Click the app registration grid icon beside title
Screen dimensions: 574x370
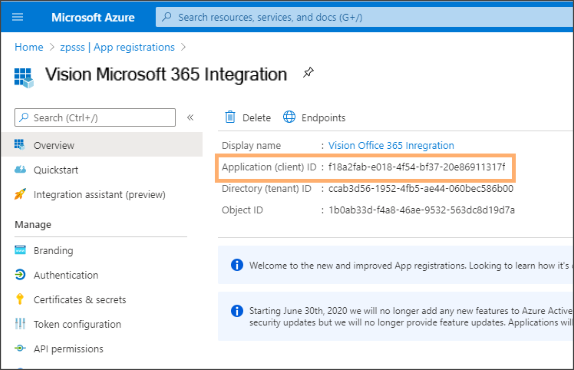click(x=24, y=78)
